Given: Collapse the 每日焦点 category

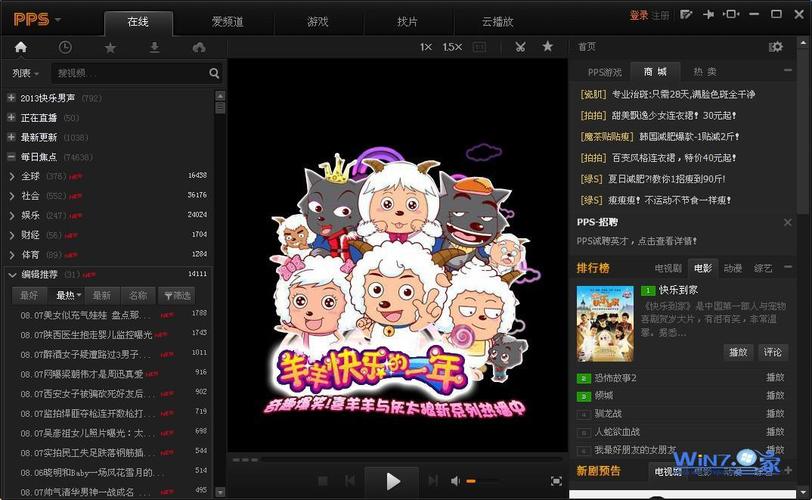Looking at the screenshot, I should [11, 157].
